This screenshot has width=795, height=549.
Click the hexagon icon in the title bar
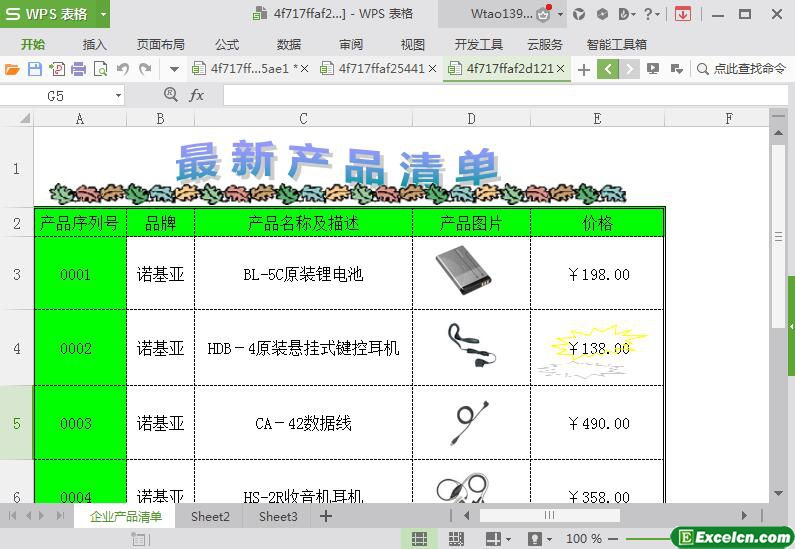[x=602, y=14]
